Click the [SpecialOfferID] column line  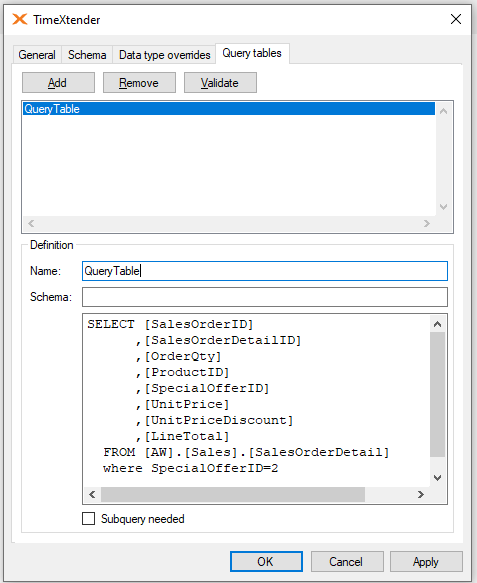(202, 388)
